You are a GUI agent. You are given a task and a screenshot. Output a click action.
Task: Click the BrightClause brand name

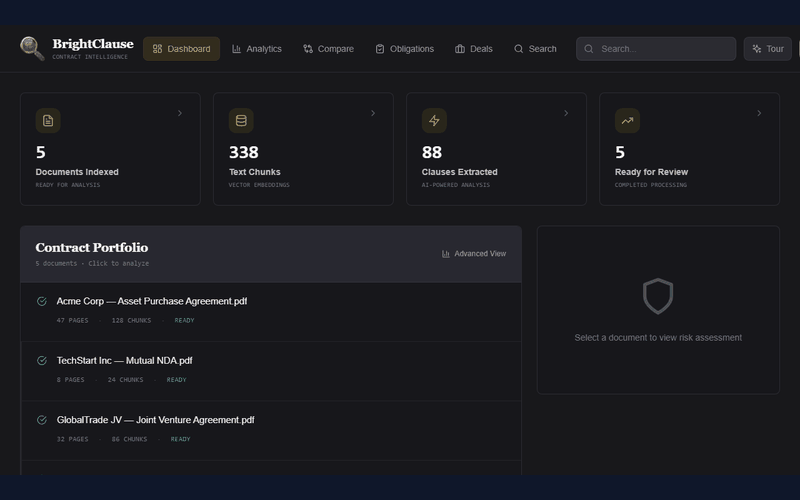tap(93, 44)
